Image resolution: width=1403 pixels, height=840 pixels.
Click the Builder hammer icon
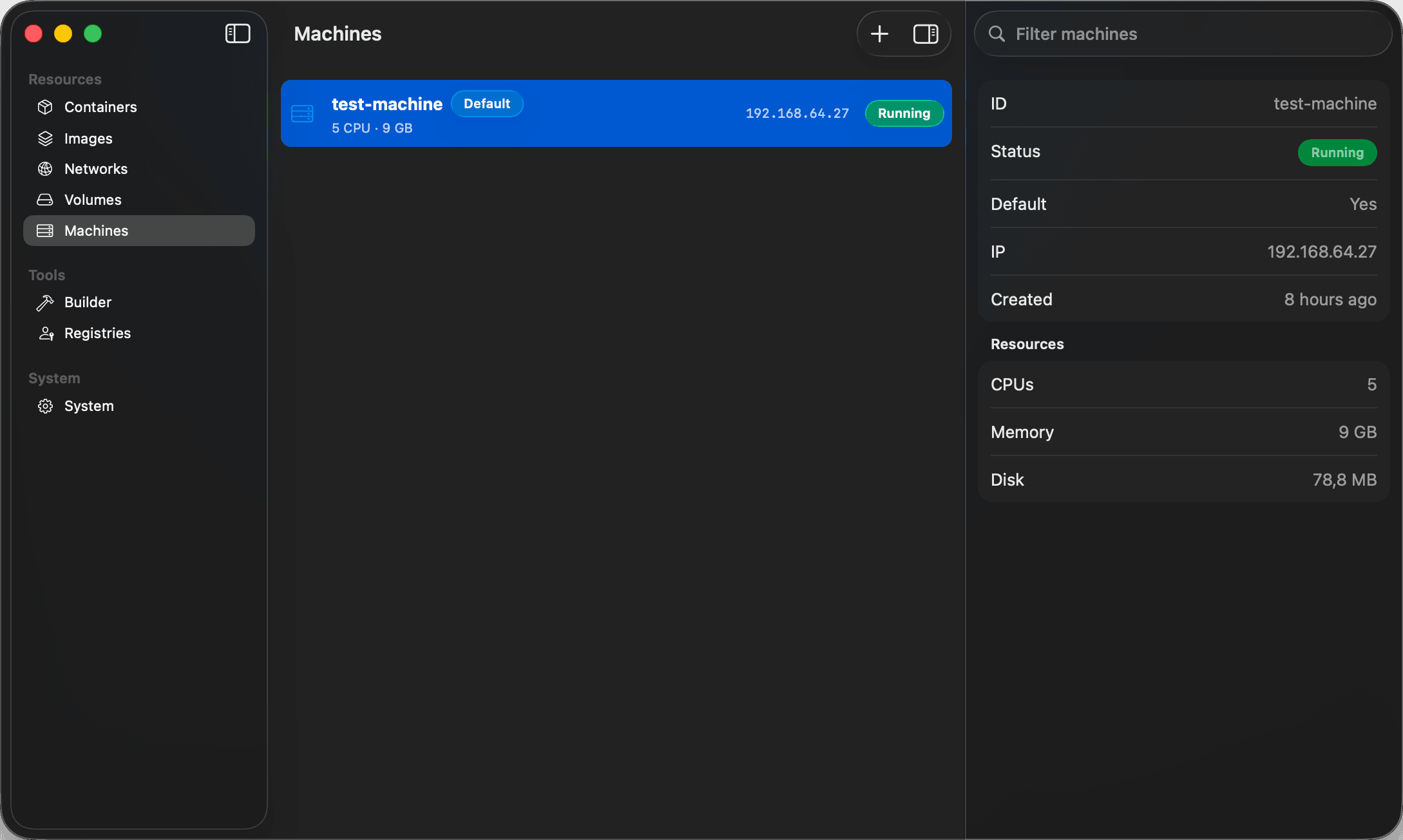tap(45, 302)
